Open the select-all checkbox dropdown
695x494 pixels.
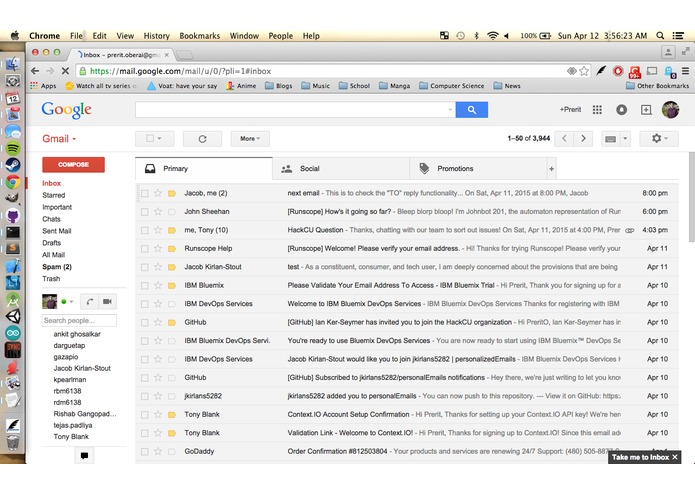(155, 139)
